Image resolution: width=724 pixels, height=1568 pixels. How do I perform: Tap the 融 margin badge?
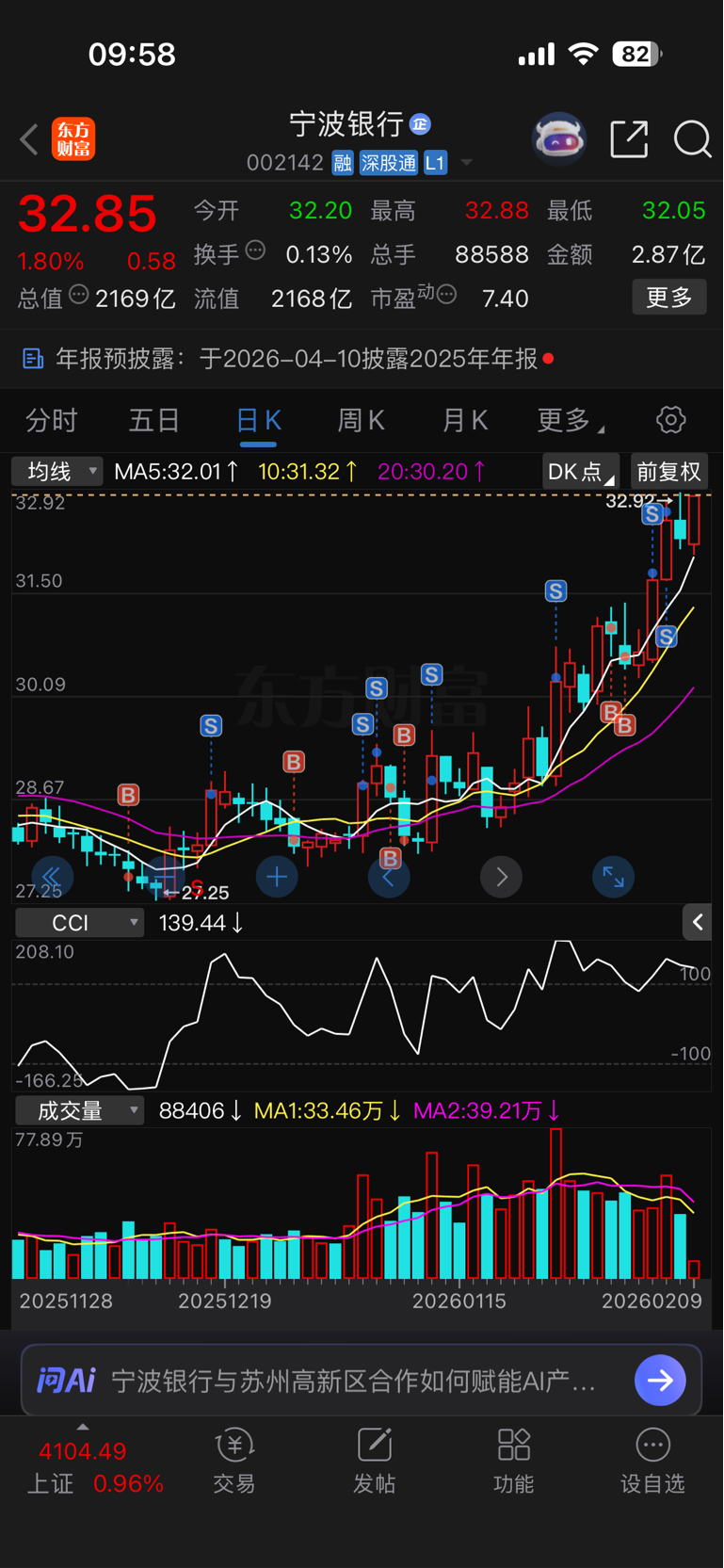point(343,163)
